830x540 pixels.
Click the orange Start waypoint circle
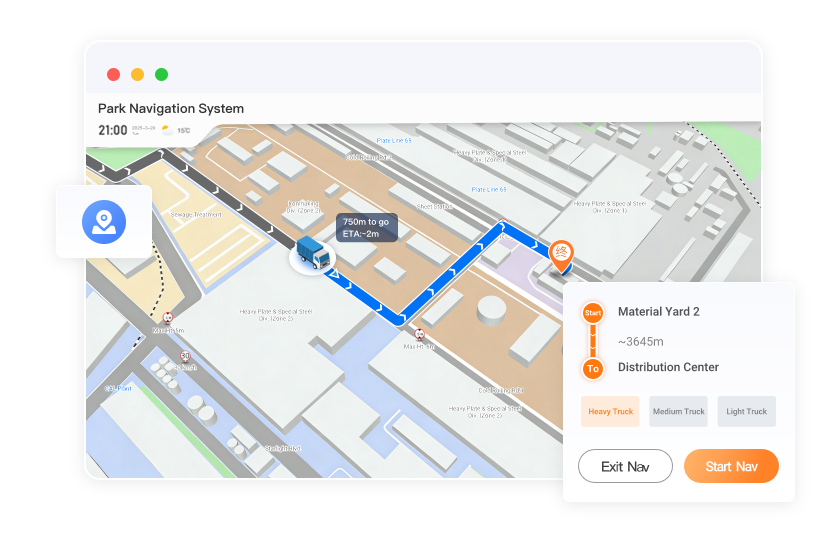coord(593,313)
